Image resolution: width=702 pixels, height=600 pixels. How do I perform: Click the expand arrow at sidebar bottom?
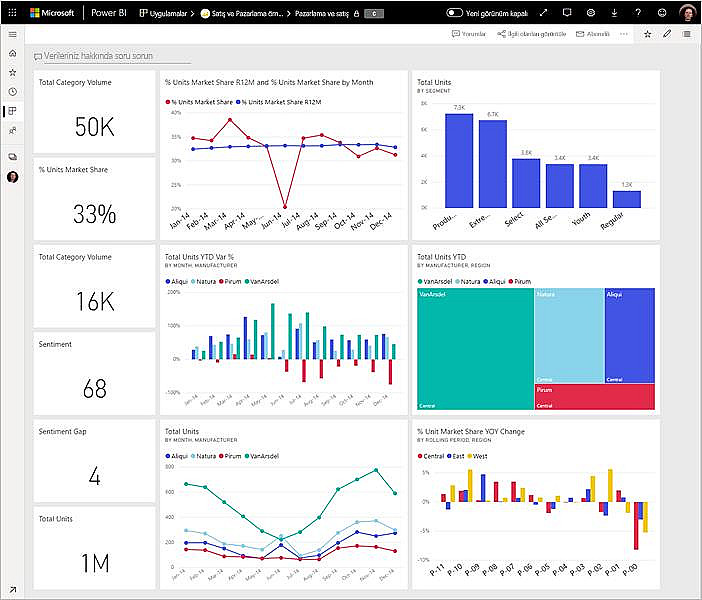[x=13, y=590]
